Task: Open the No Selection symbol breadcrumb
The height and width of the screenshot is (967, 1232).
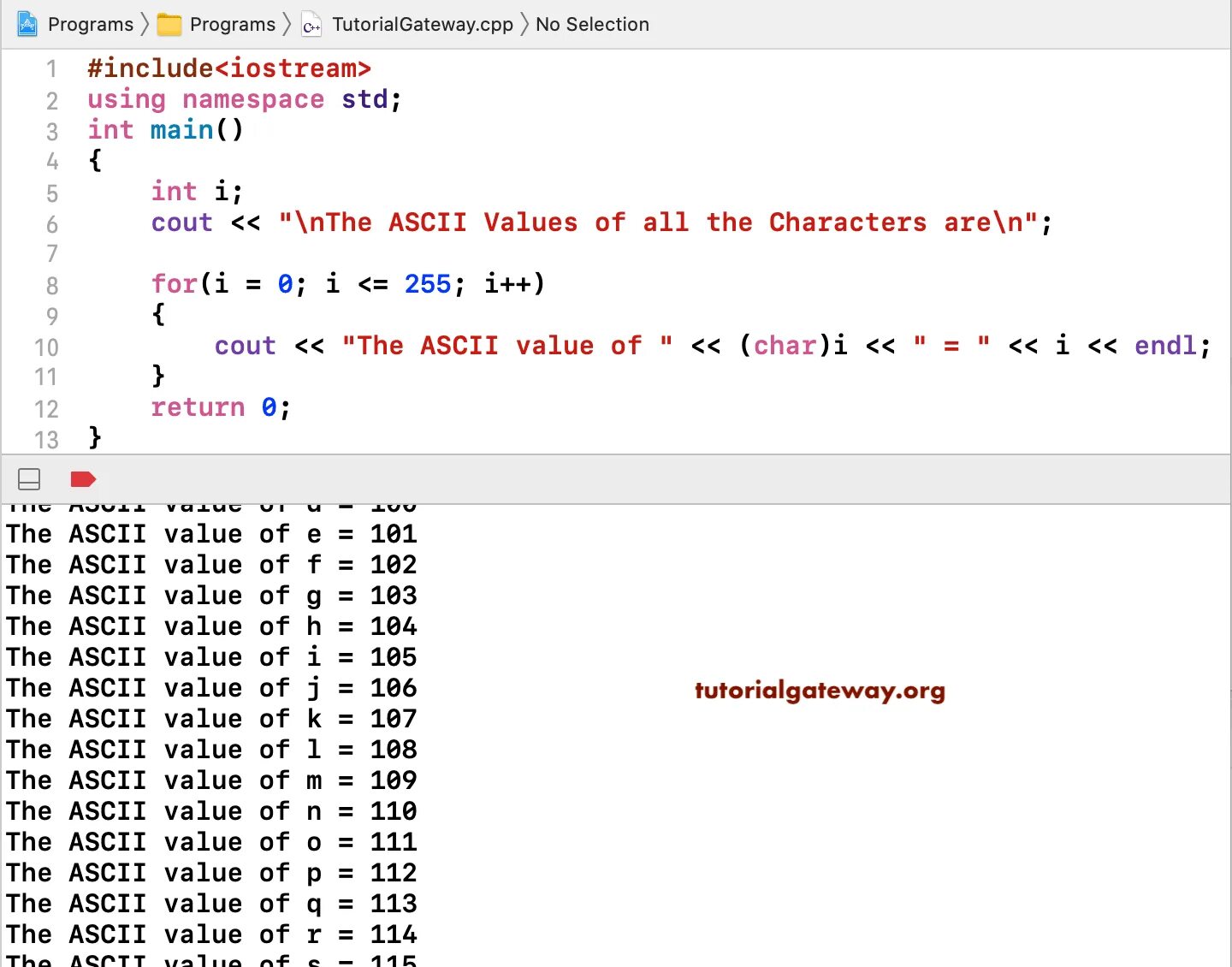Action: pos(592,24)
